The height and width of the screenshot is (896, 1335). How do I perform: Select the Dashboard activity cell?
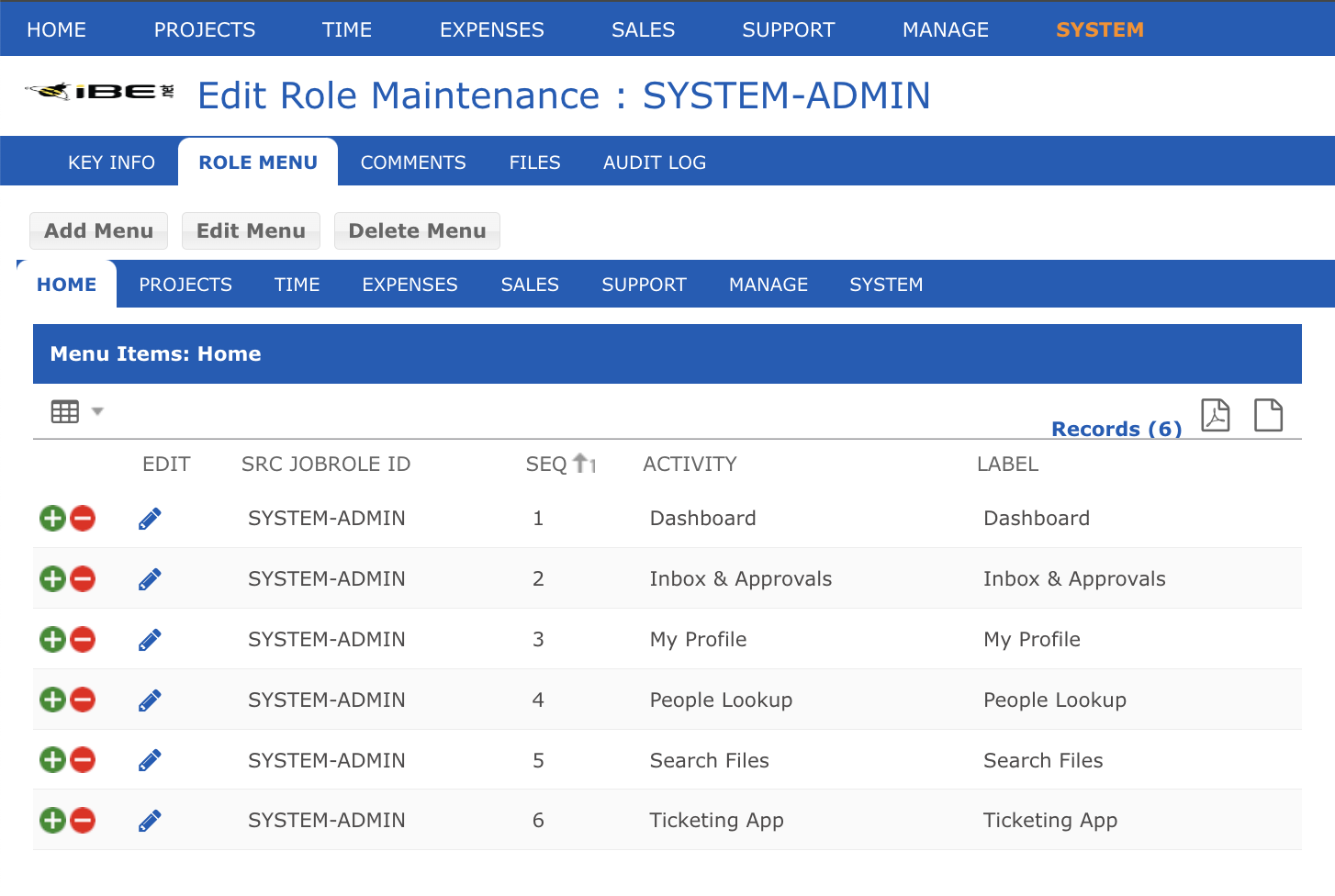click(703, 519)
